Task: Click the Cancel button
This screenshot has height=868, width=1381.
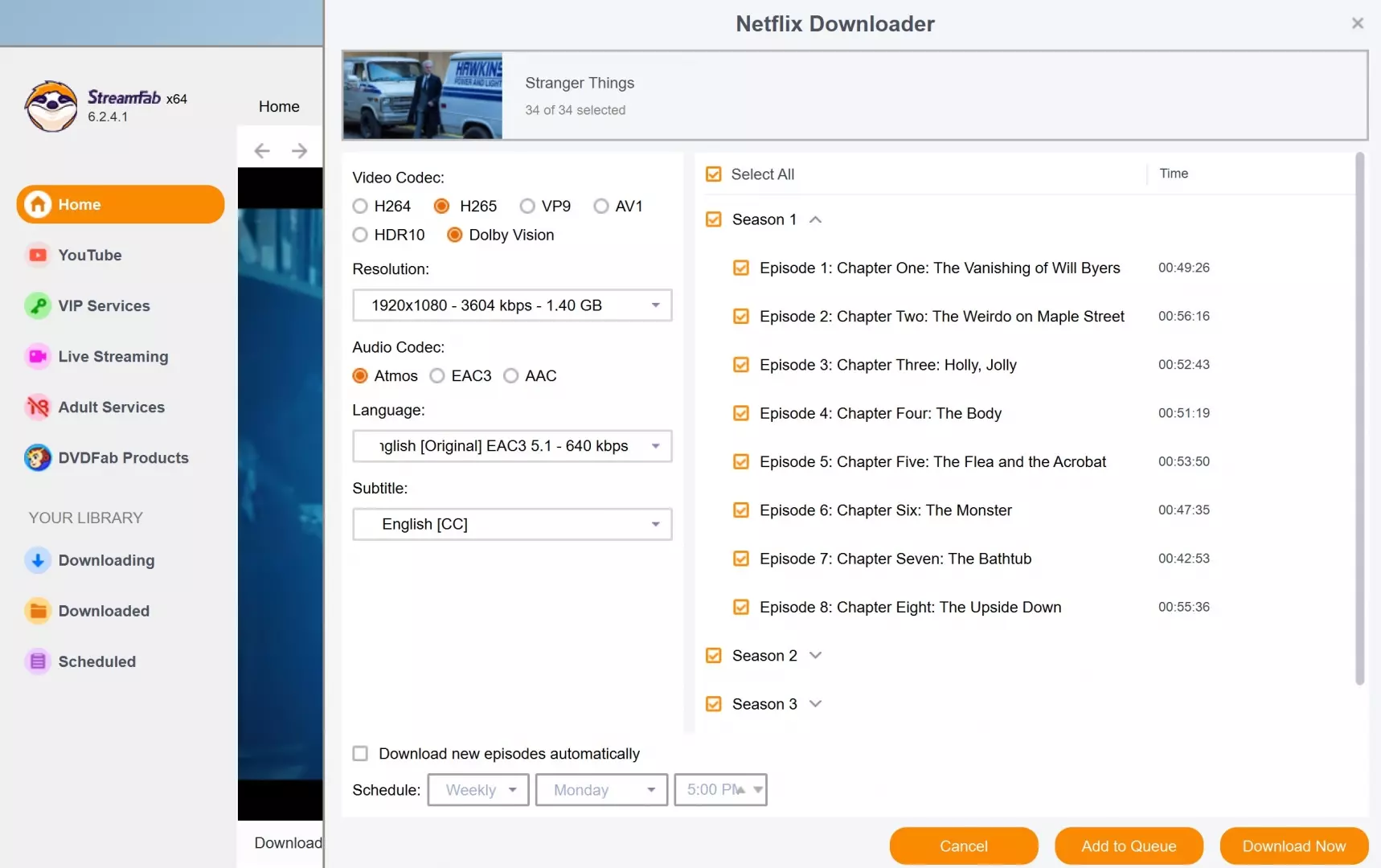Action: [964, 845]
